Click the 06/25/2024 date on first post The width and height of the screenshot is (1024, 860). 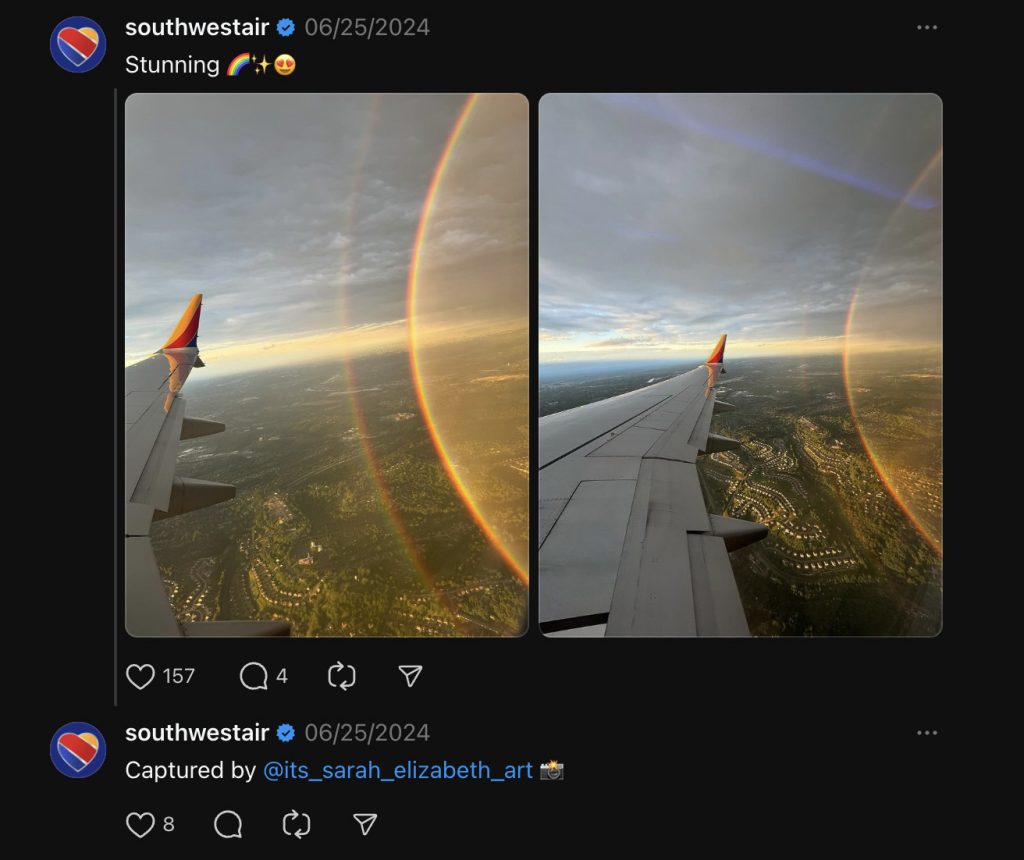(x=367, y=28)
